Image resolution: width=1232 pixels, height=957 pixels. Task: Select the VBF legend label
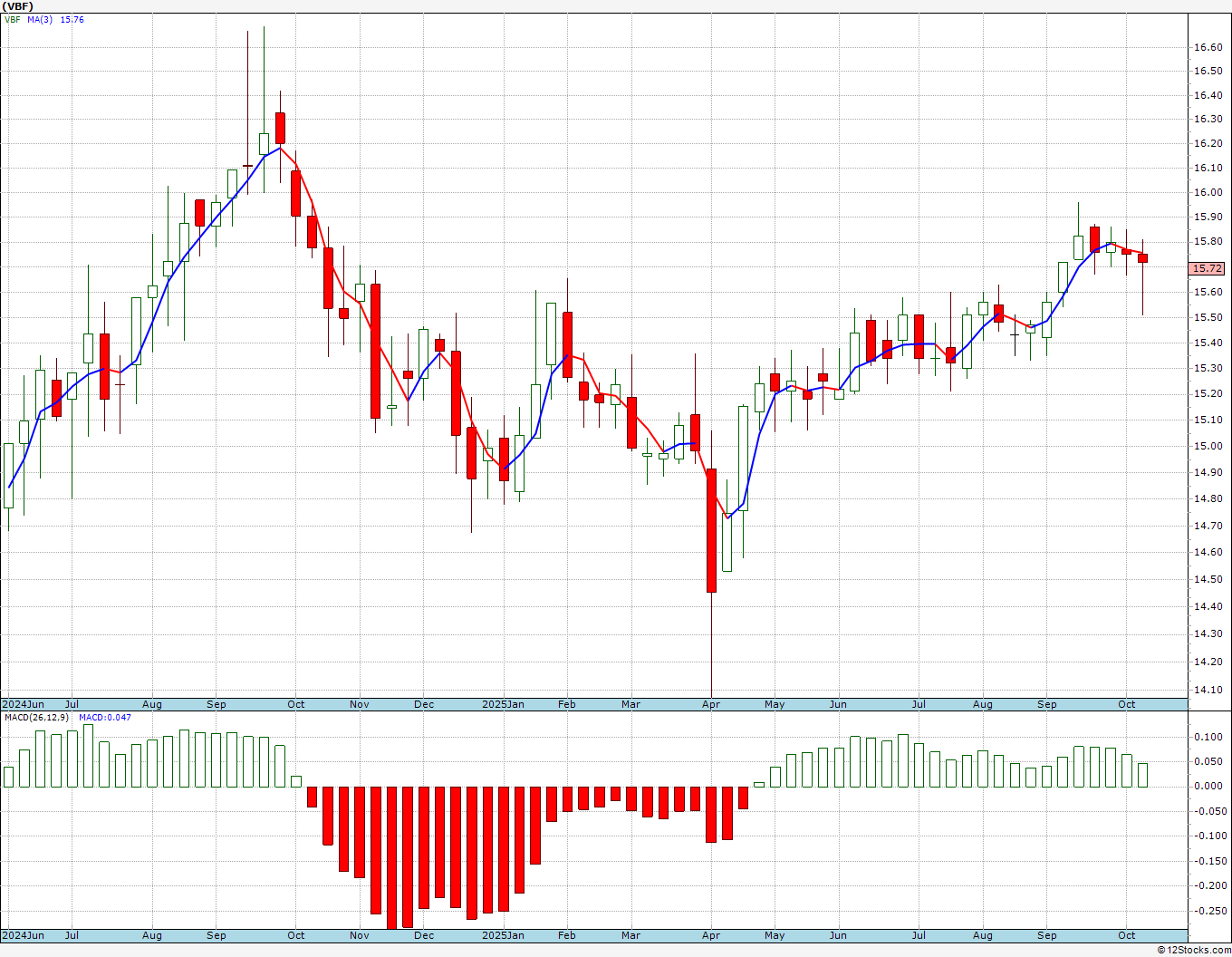(13, 20)
